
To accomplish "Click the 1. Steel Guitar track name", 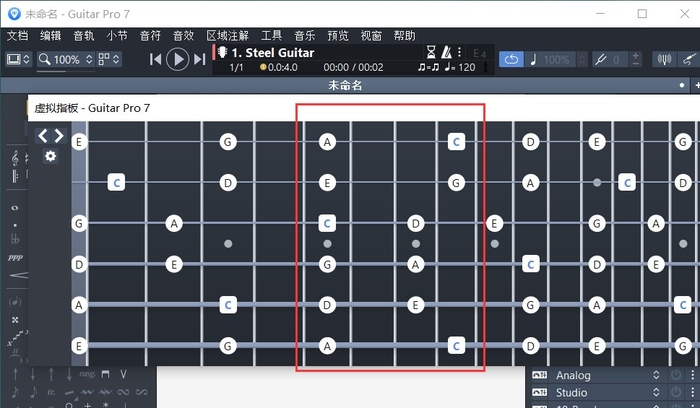I will [272, 52].
